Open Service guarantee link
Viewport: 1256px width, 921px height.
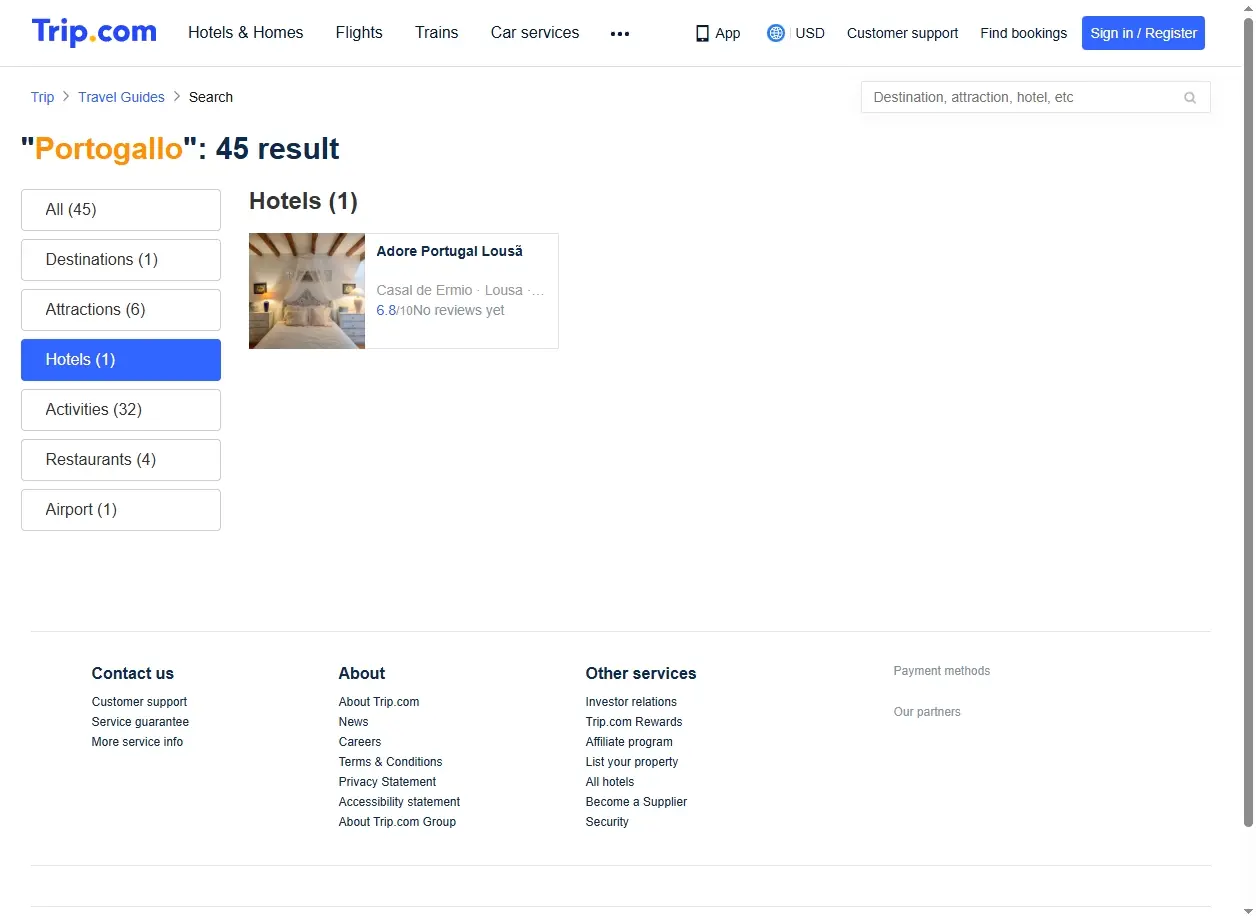[x=140, y=722]
